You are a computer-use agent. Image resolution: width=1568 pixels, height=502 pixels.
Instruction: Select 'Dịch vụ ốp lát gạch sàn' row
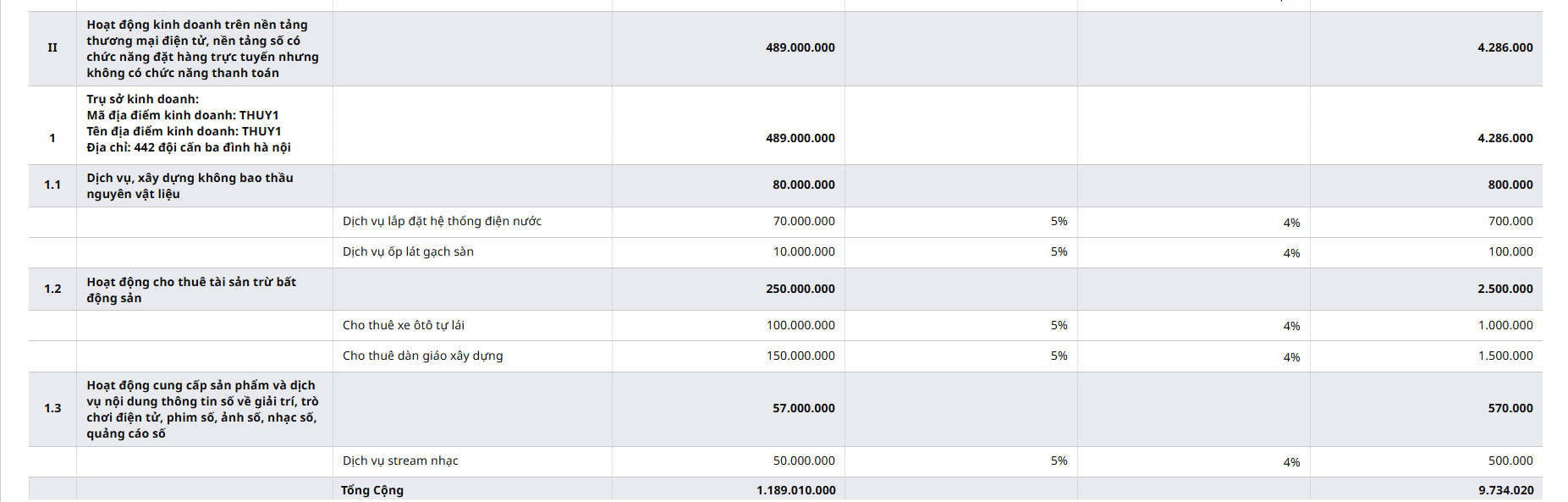[785, 252]
